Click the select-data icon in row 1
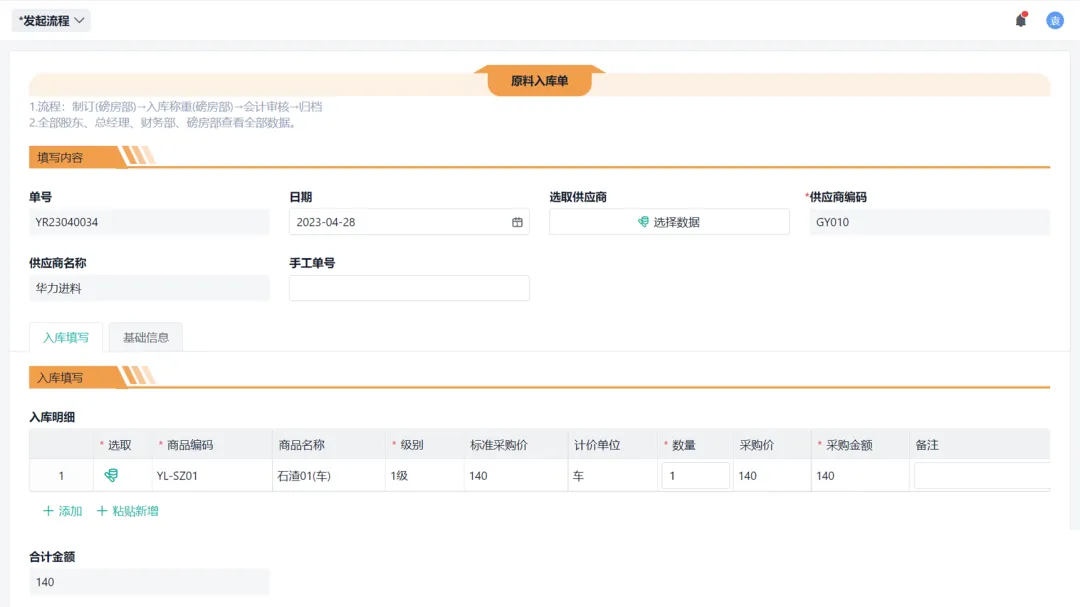 (112, 476)
